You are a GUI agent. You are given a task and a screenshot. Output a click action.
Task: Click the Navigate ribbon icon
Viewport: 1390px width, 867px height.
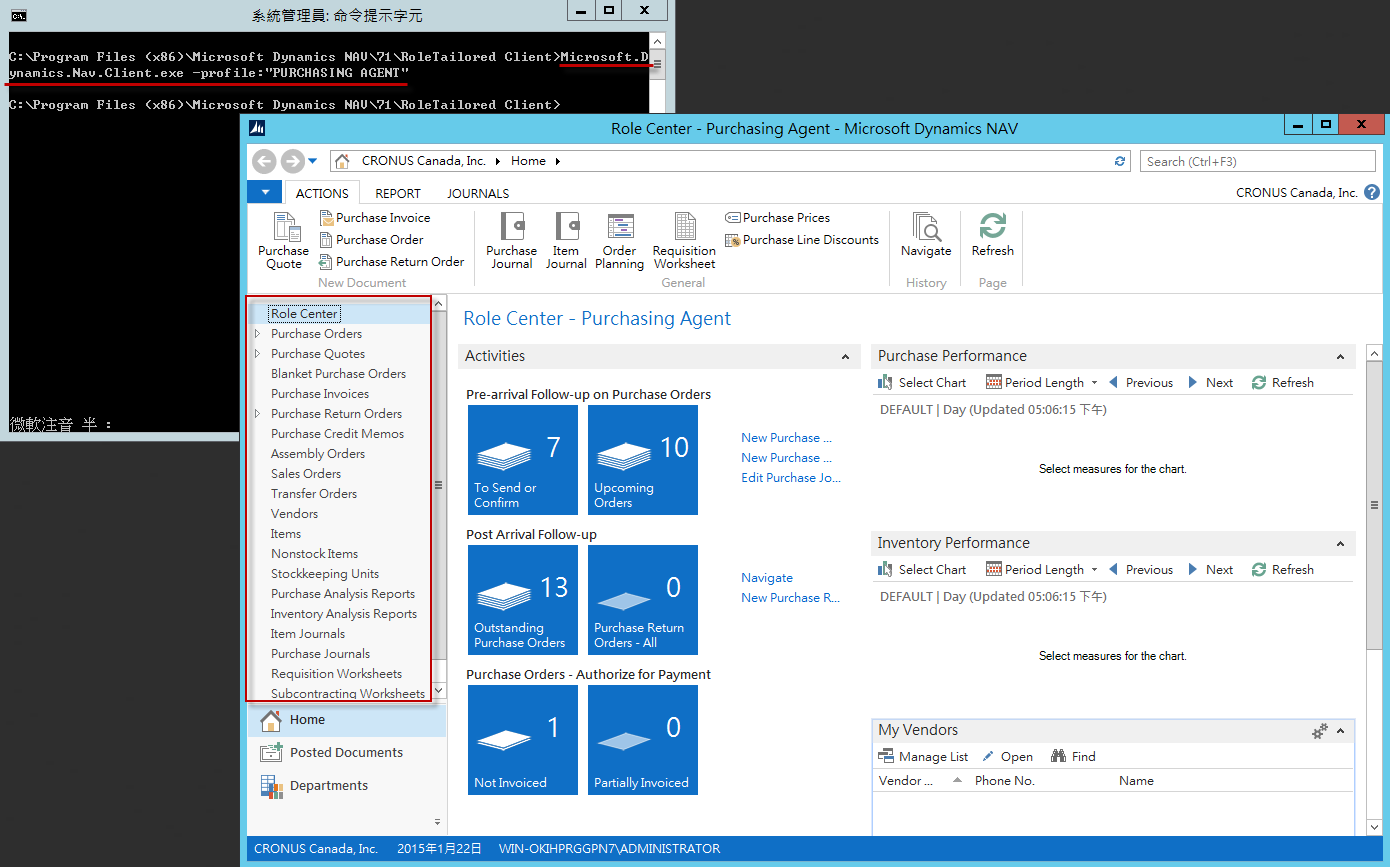pyautogui.click(x=925, y=236)
